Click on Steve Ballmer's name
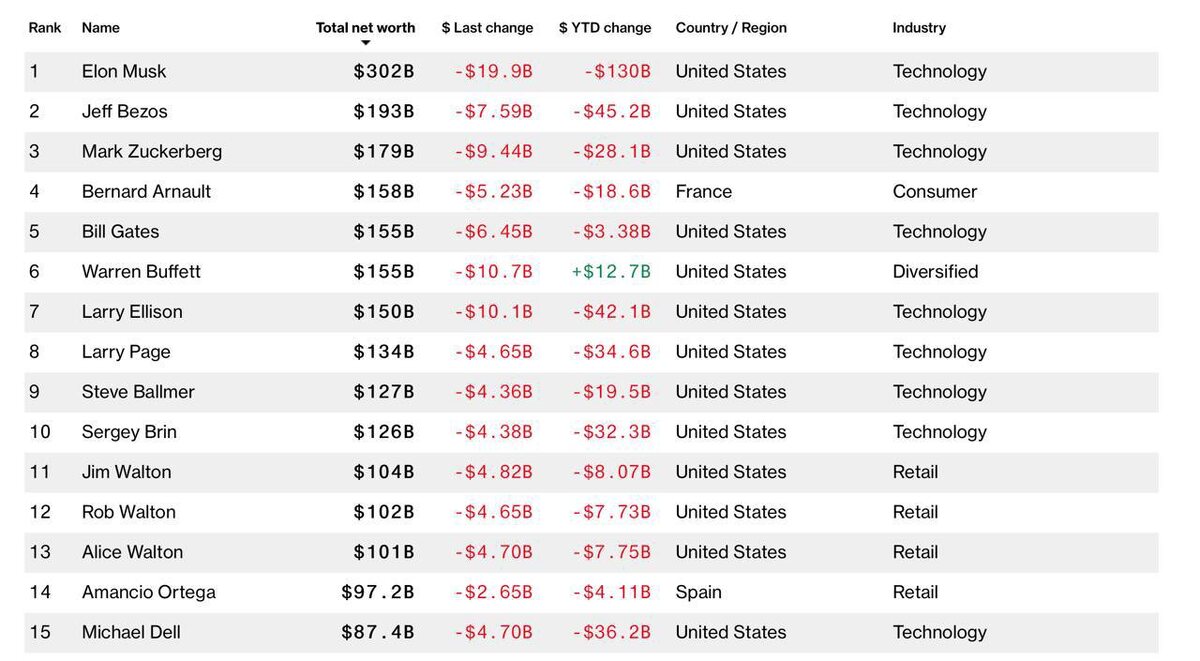This screenshot has width=1200, height=661. pyautogui.click(x=138, y=392)
